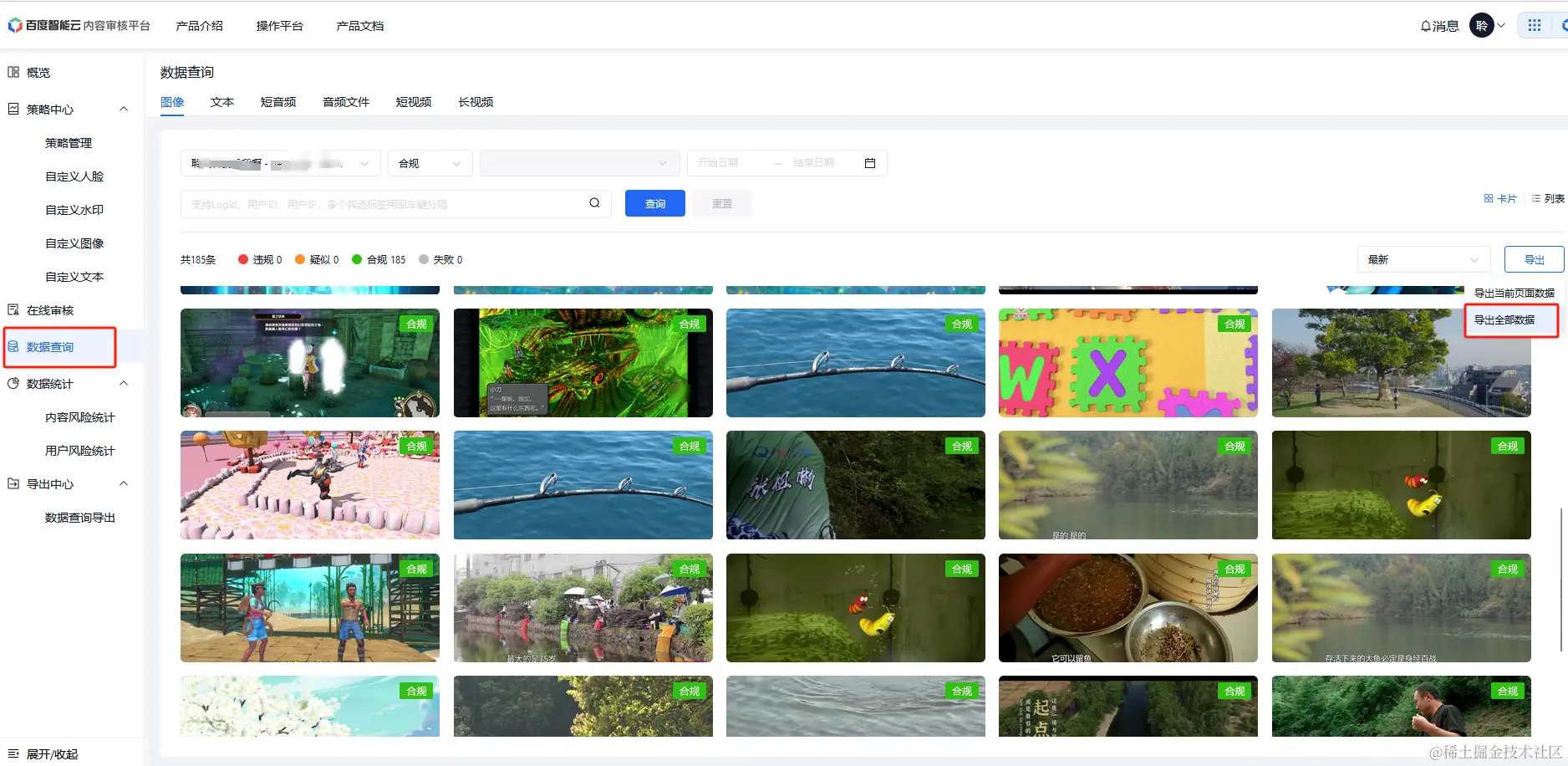Click the 导出中心 export icon in sidebar

coord(13,483)
